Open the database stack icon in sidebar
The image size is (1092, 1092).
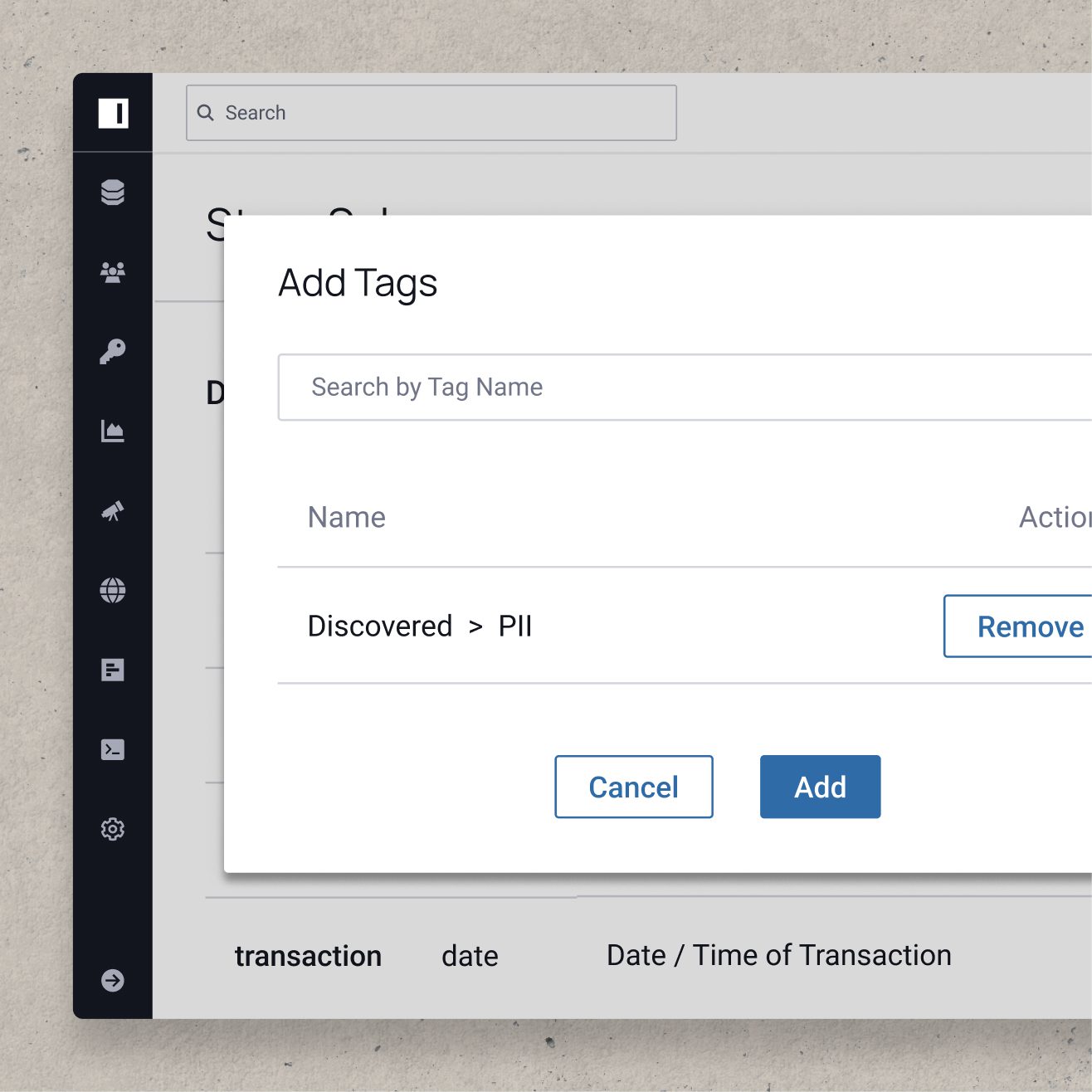tap(113, 193)
